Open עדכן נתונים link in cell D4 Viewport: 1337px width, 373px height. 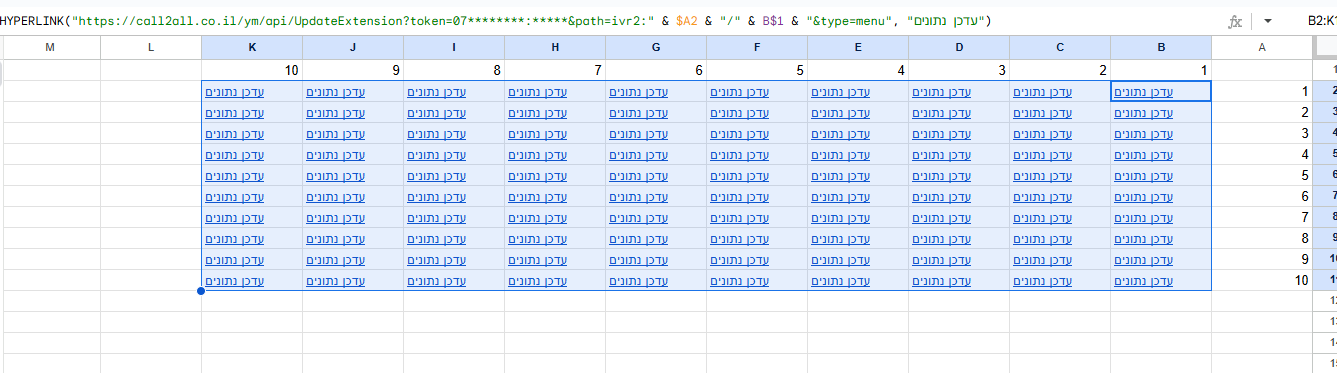point(942,134)
